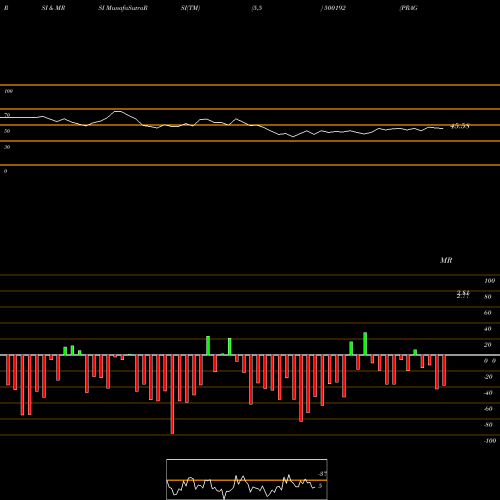Screen dimensions: 500x500
Task: Click the last red bar of MR histogram
Action: [x=444, y=371]
